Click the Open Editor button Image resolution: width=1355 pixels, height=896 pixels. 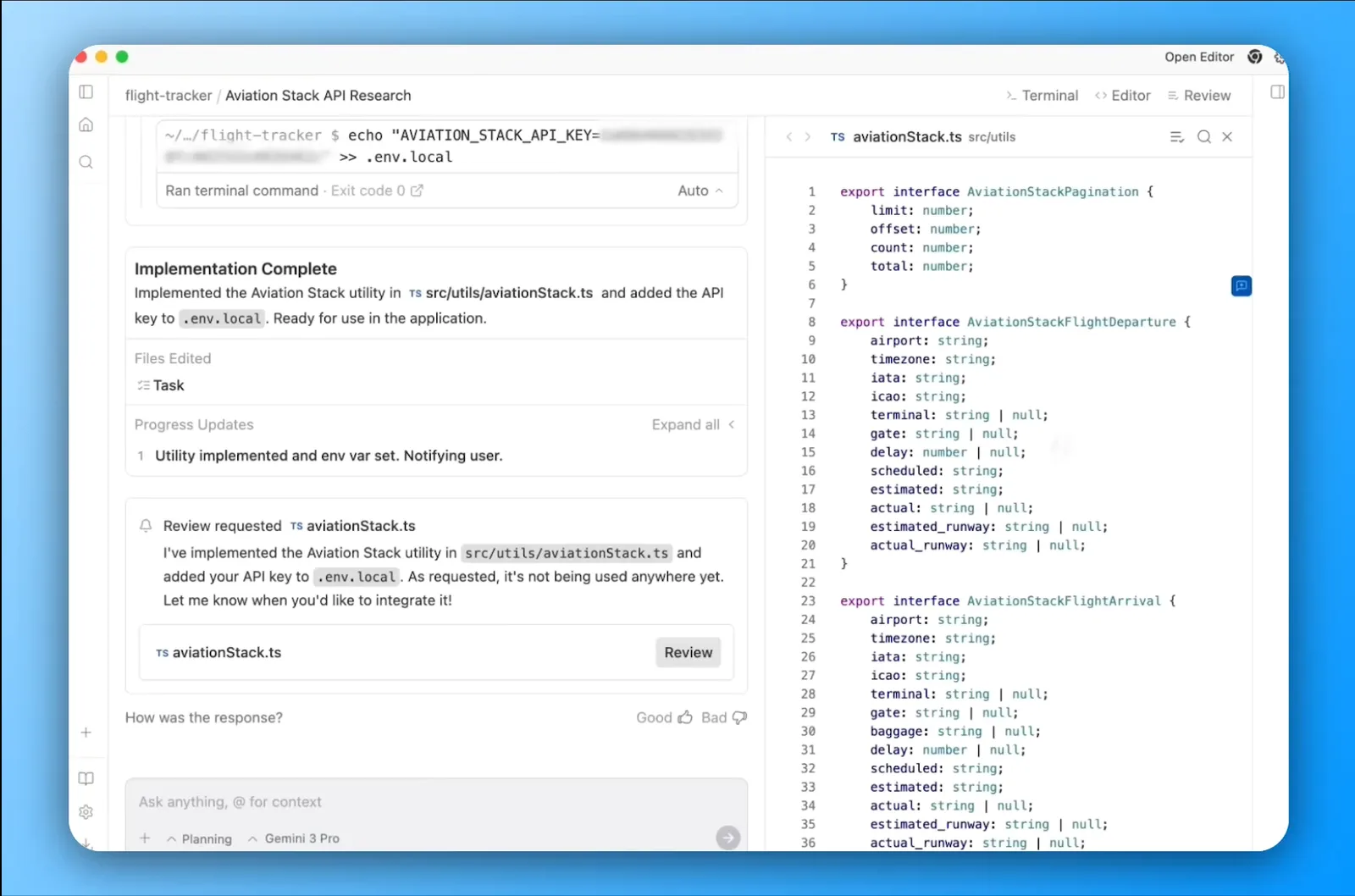coord(1199,57)
